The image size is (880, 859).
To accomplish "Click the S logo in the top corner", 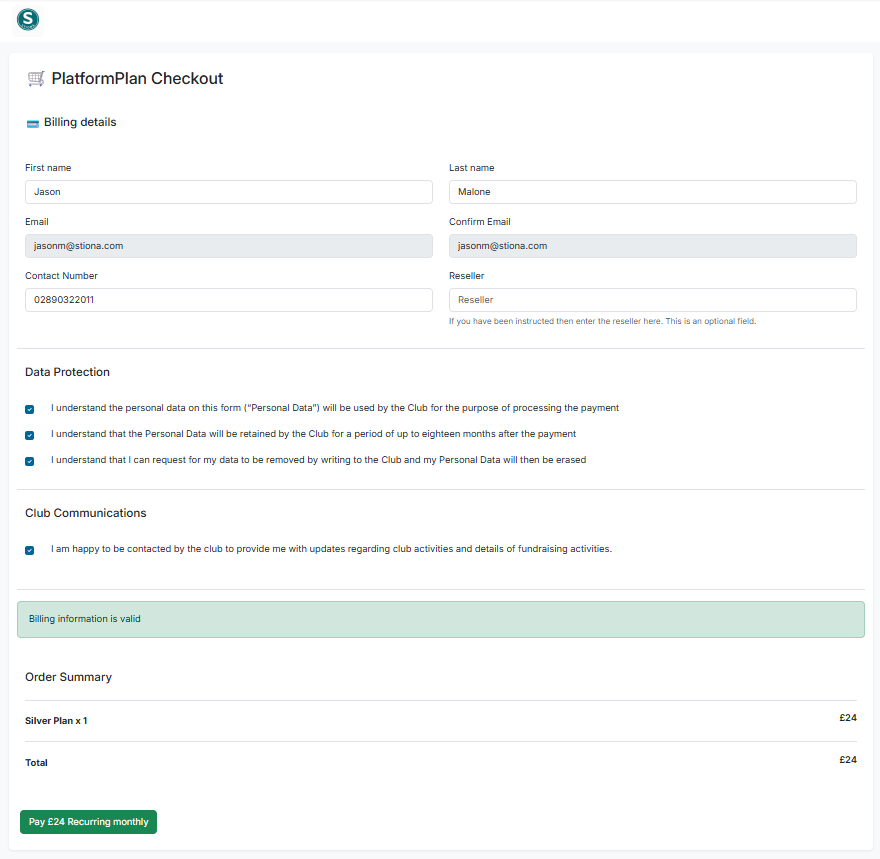I will coord(27,20).
